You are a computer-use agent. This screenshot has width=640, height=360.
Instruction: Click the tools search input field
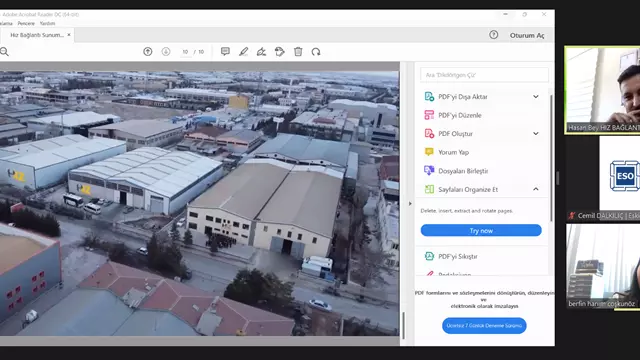[484, 75]
